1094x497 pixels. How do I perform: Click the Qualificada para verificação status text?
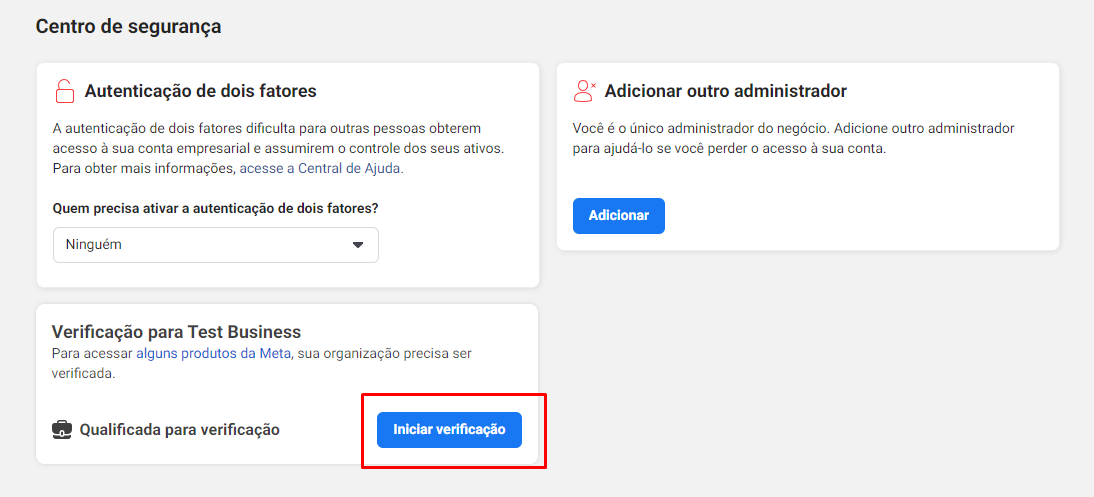[x=179, y=430]
